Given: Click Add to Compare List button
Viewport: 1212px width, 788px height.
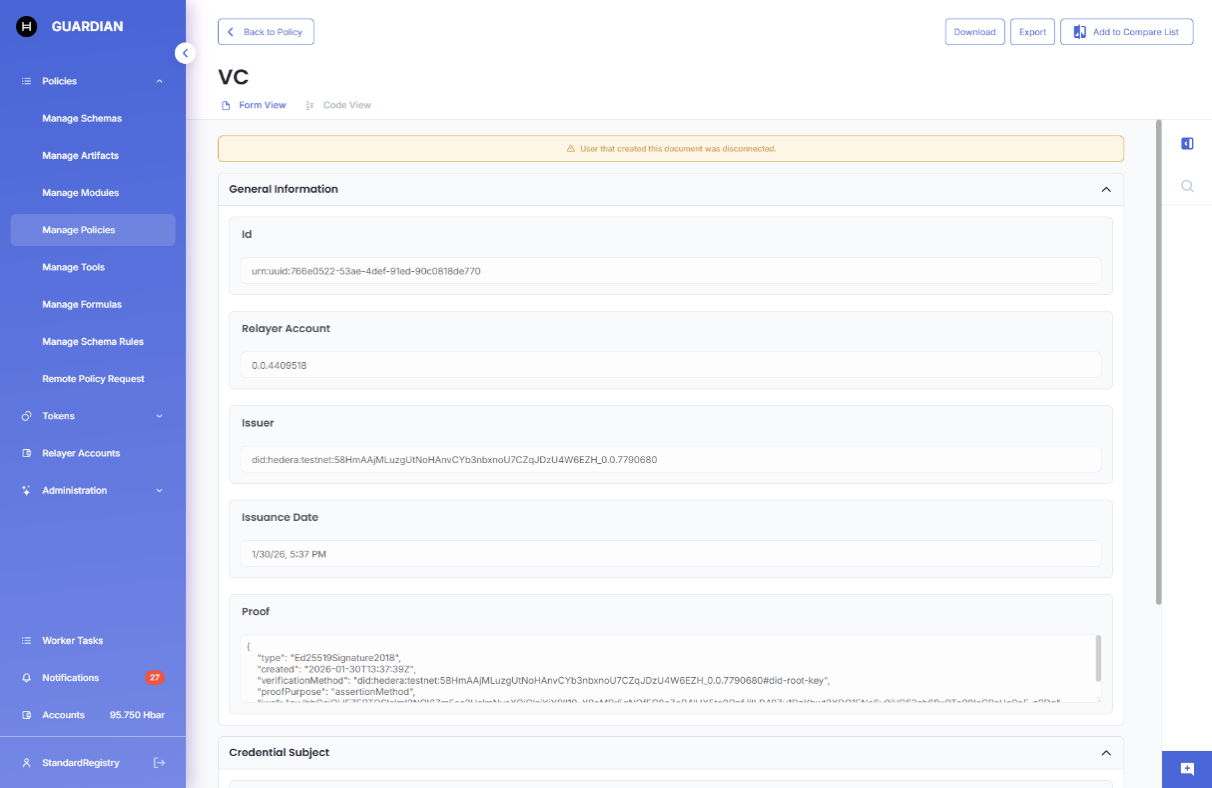Looking at the screenshot, I should 1126,32.
